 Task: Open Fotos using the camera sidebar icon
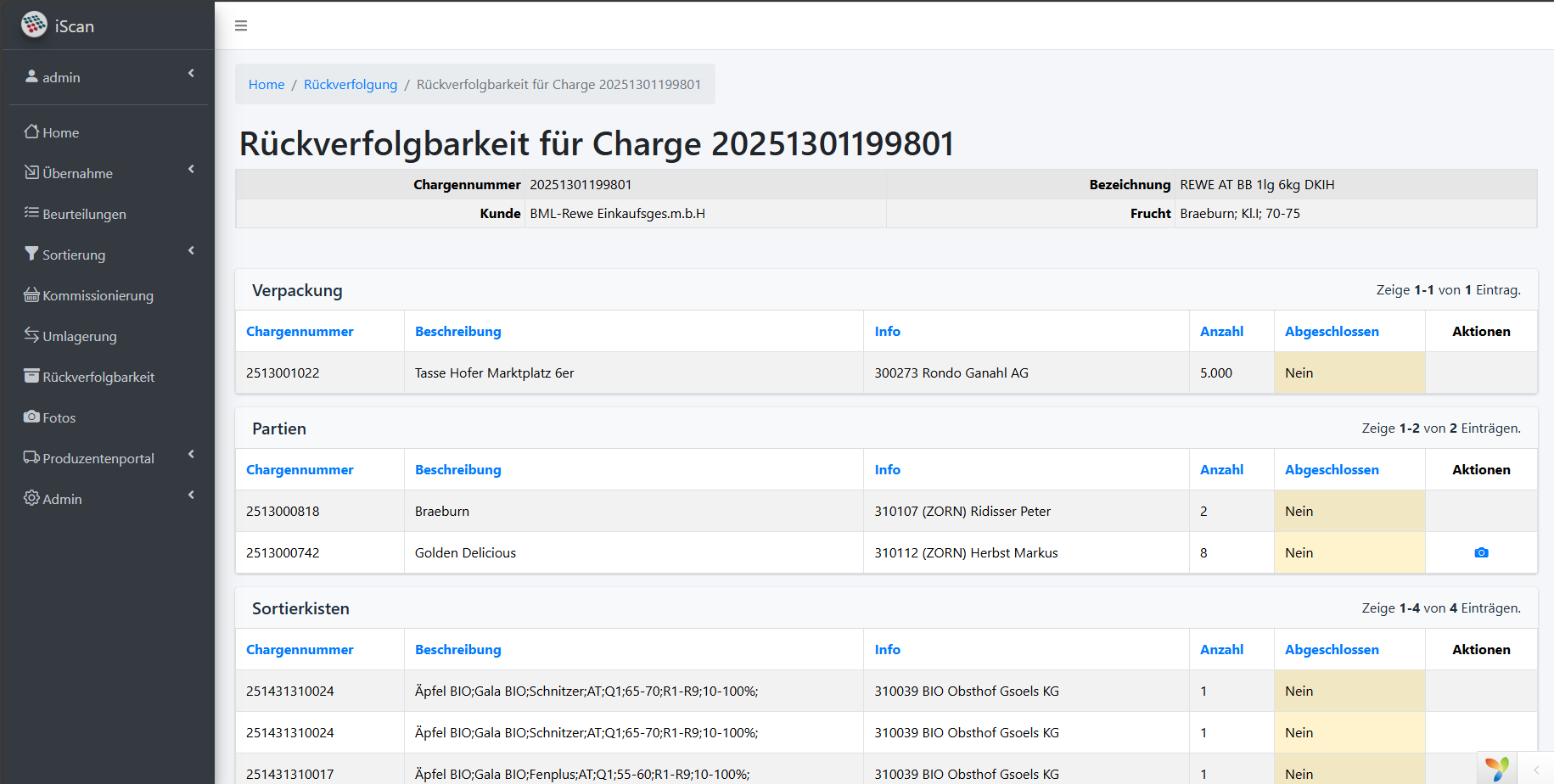[x=31, y=417]
